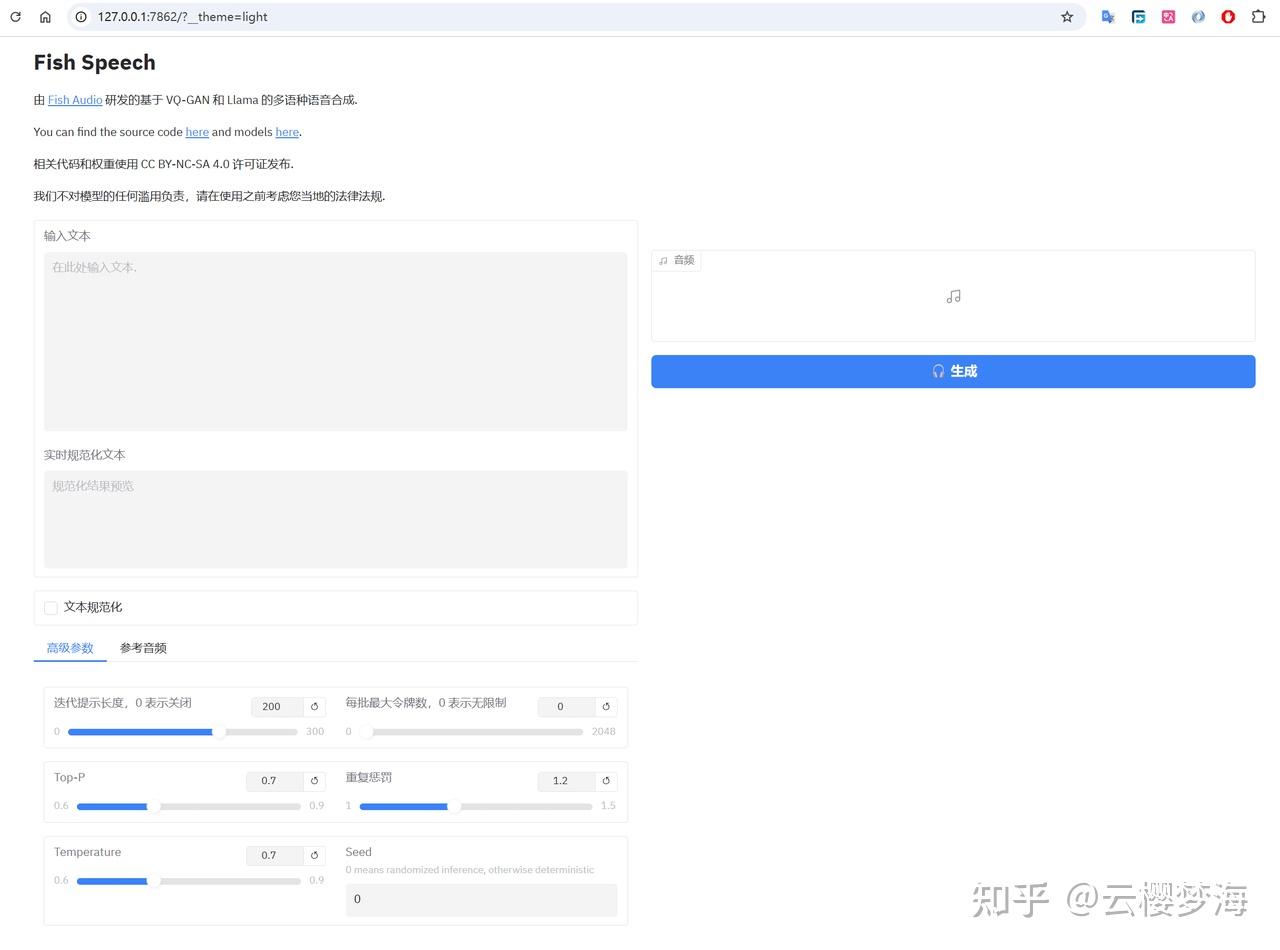Click the music note placeholder in the audio player
Screen dimensions: 1280x950
952,296
